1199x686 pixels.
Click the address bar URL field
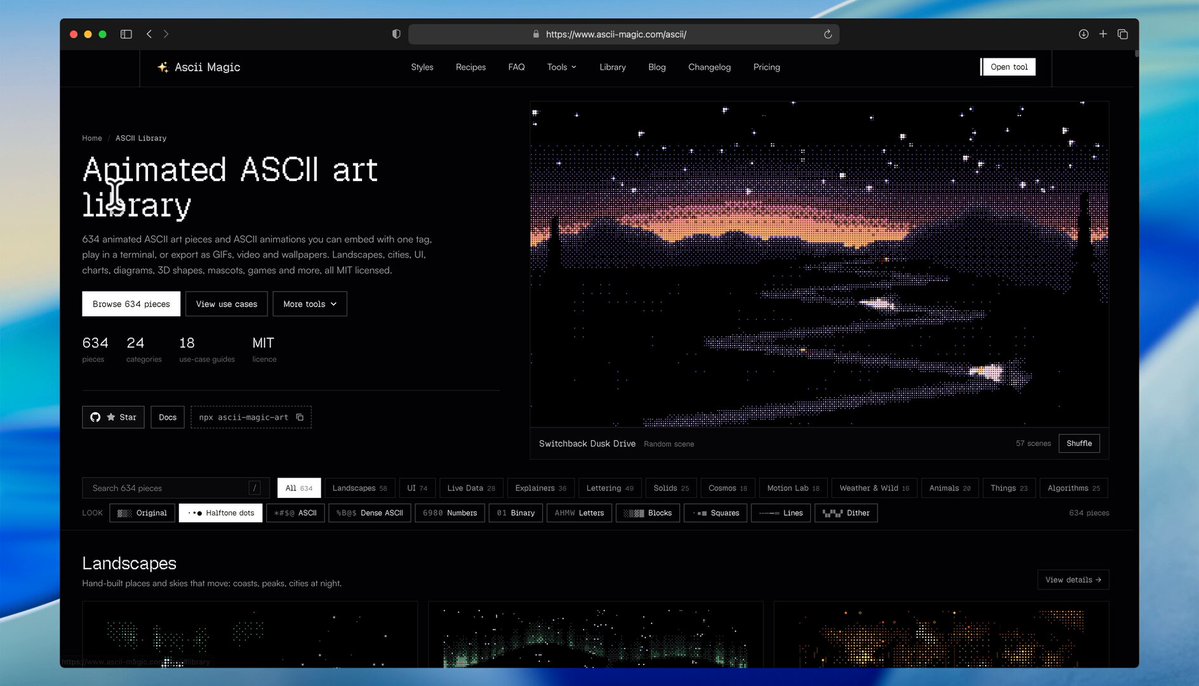pos(623,34)
